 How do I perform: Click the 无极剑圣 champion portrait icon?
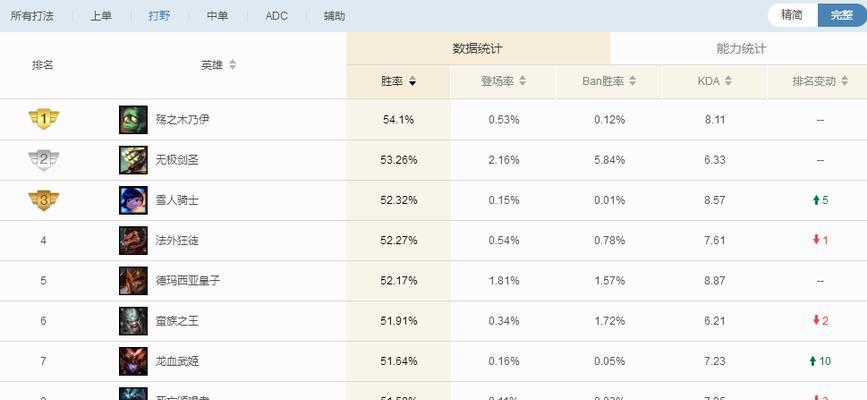(133, 159)
